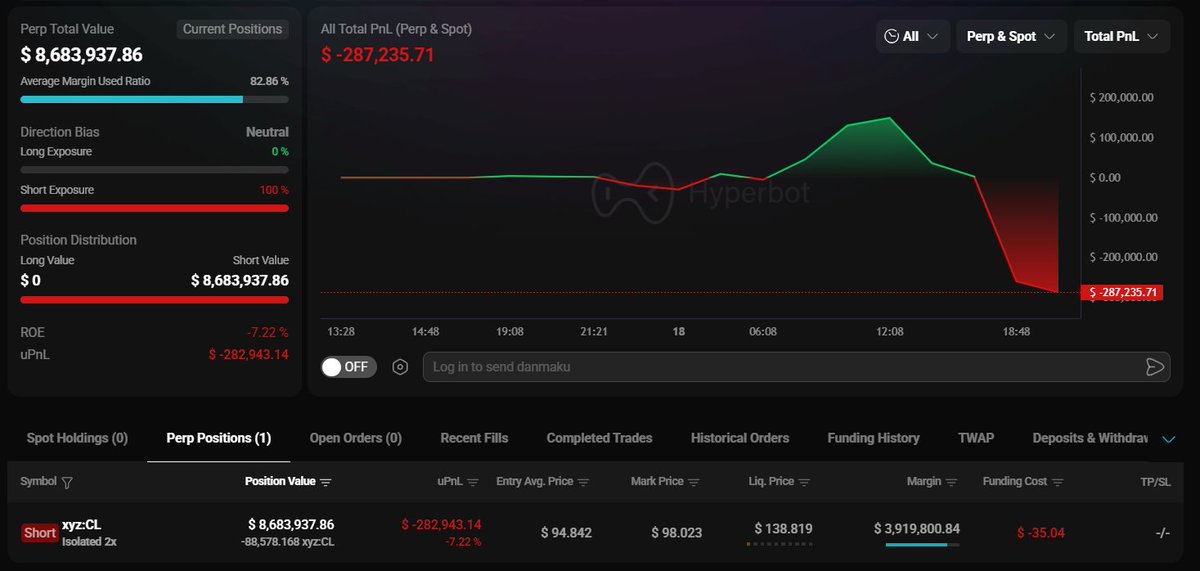Click the -287,235.71 chart price label
This screenshot has width=1200, height=571.
[x=1122, y=293]
